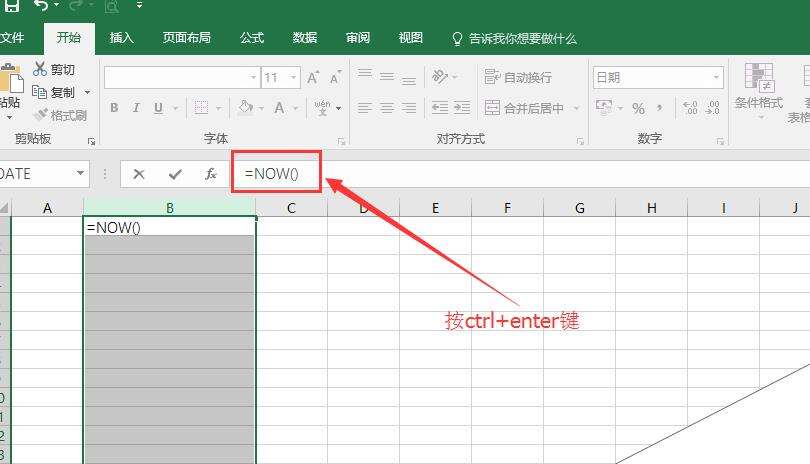Cut selection with 剪切

[54, 69]
